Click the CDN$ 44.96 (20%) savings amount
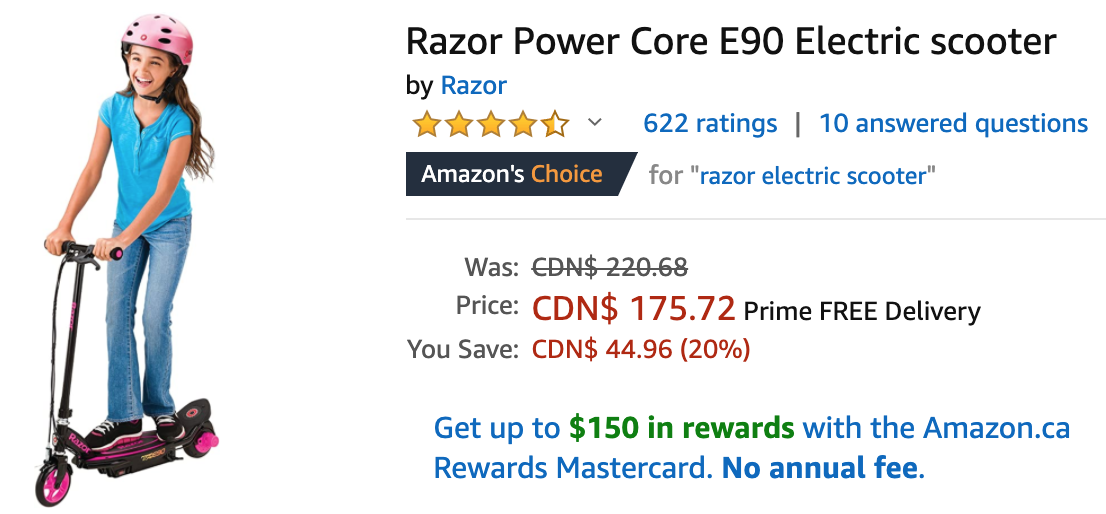Viewport: 1106px width, 514px height. coord(641,349)
